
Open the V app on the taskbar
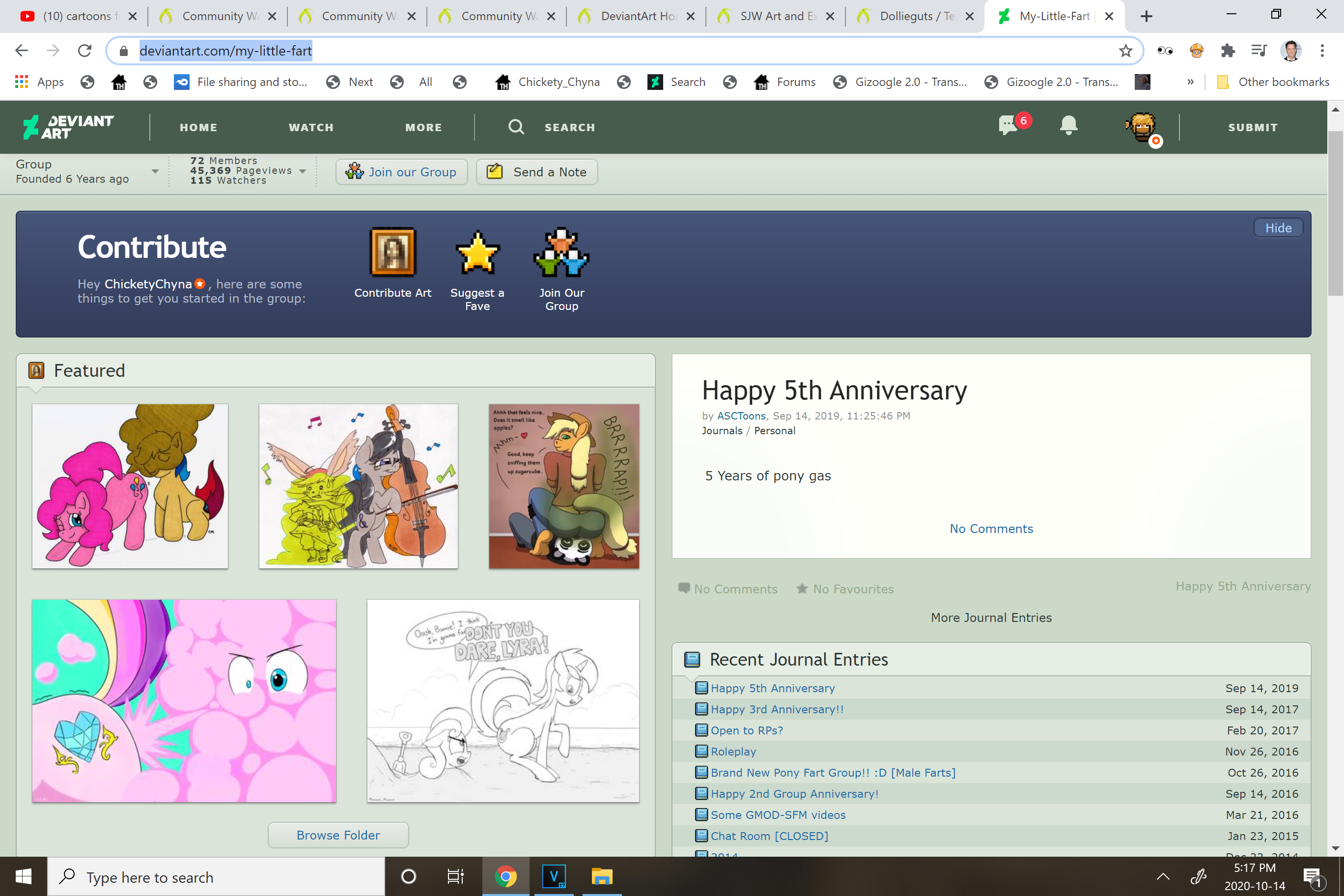(554, 876)
